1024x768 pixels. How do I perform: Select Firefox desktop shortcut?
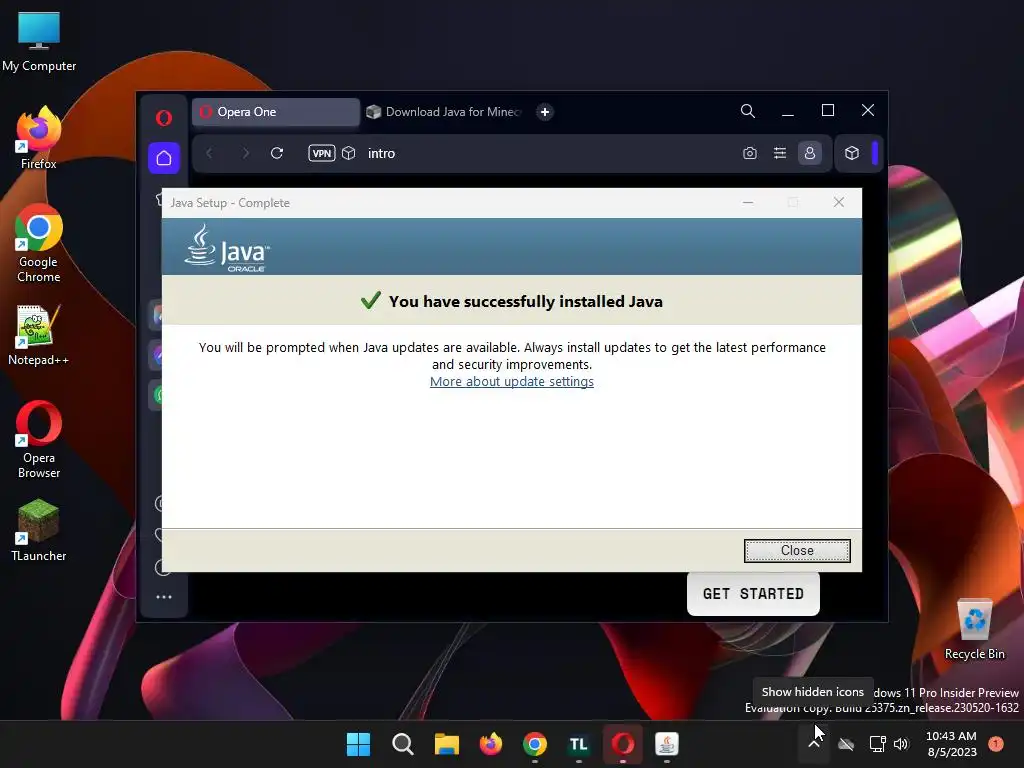(39, 138)
